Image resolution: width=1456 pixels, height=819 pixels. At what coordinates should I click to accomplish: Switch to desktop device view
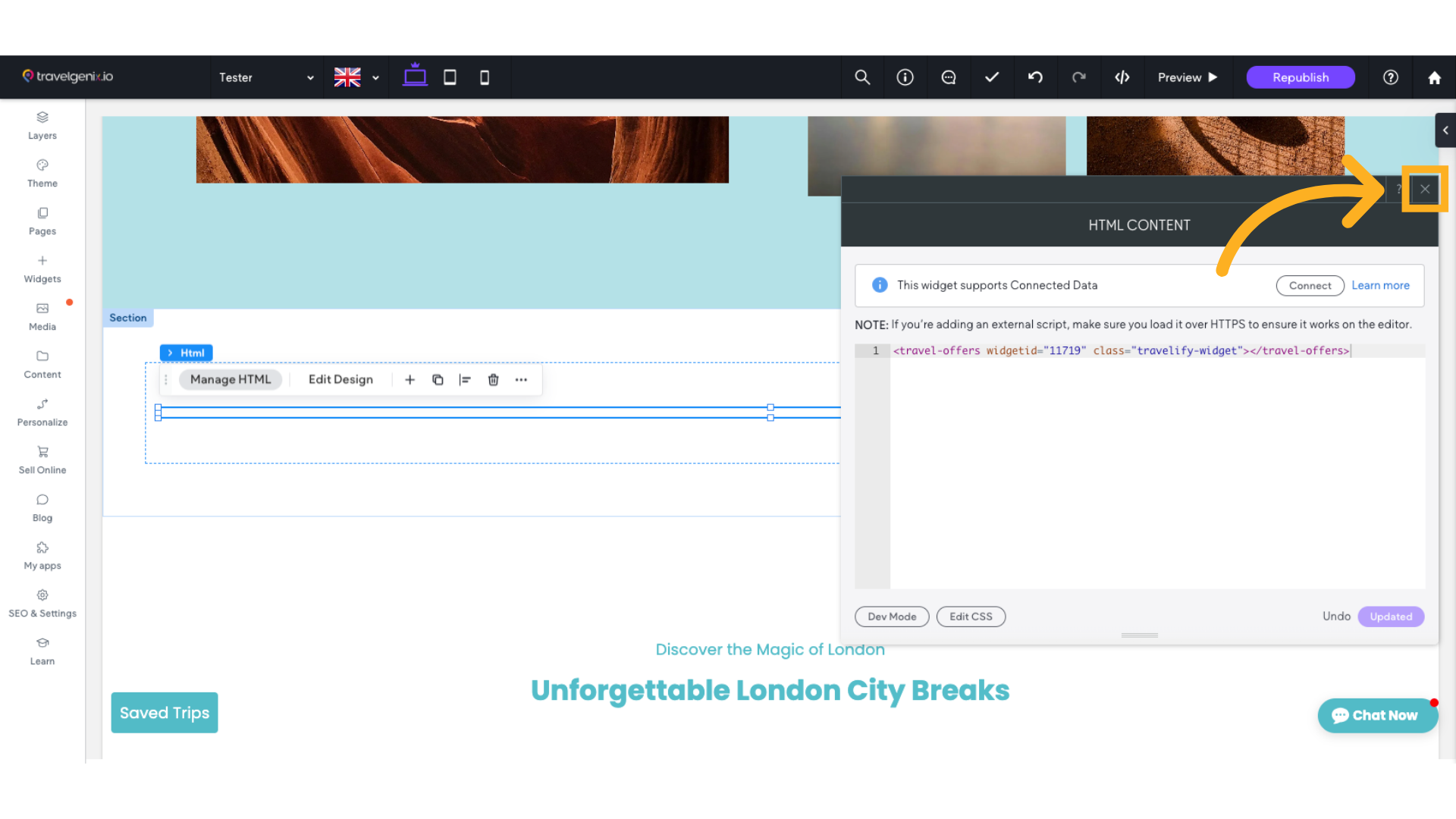coord(415,77)
